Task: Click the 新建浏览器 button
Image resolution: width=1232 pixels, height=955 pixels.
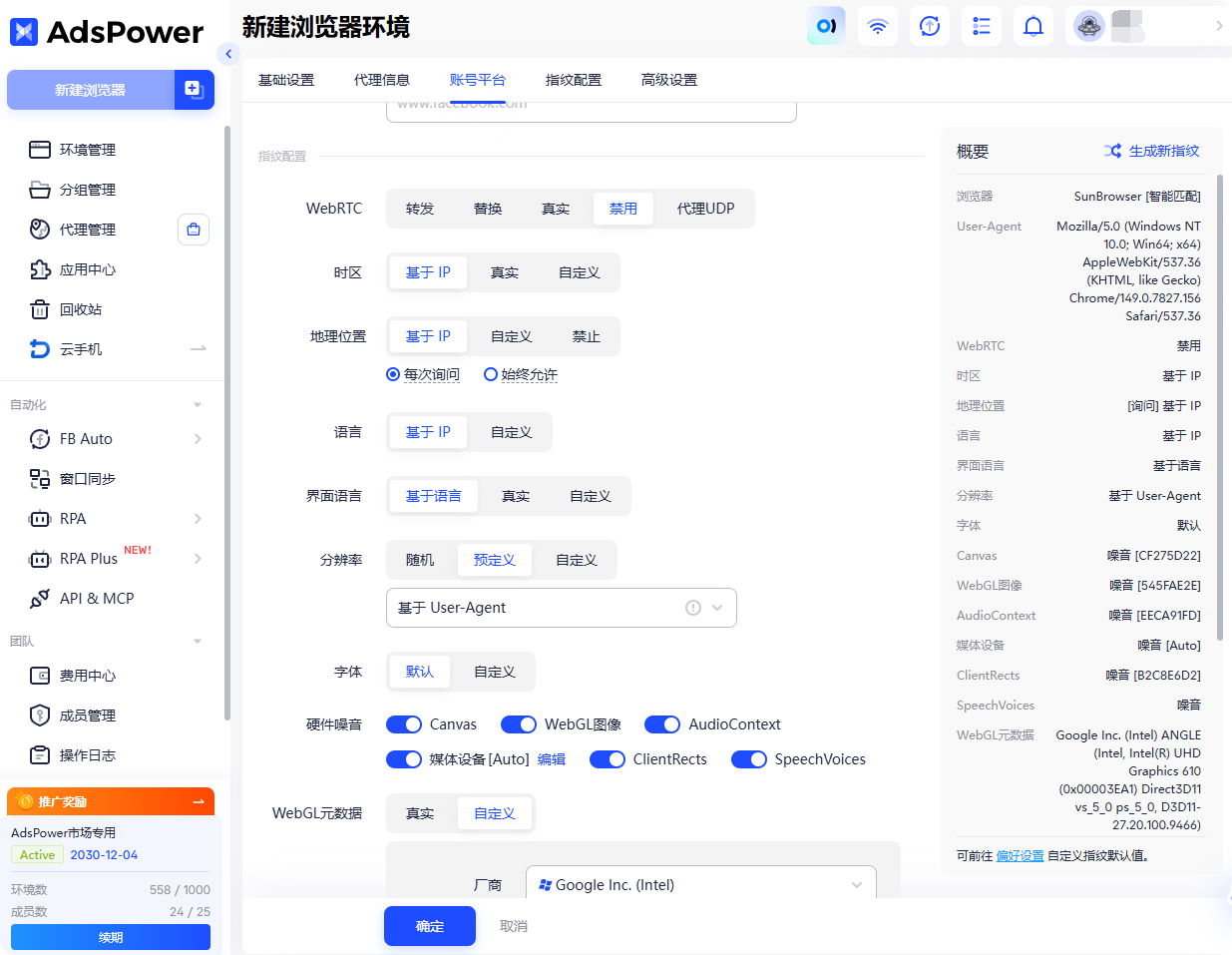Action: pyautogui.click(x=91, y=90)
